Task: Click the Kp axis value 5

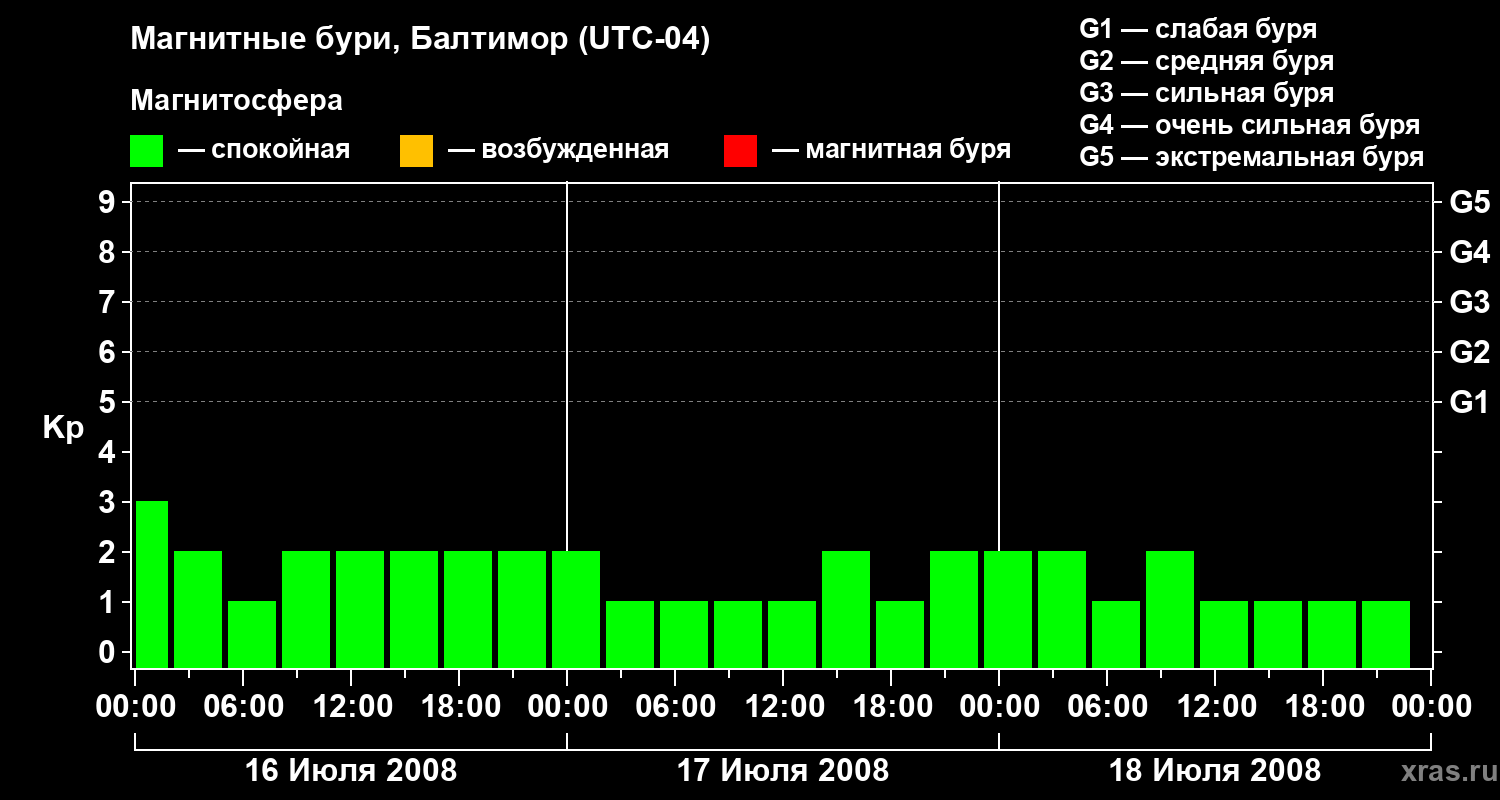Action: (x=109, y=402)
